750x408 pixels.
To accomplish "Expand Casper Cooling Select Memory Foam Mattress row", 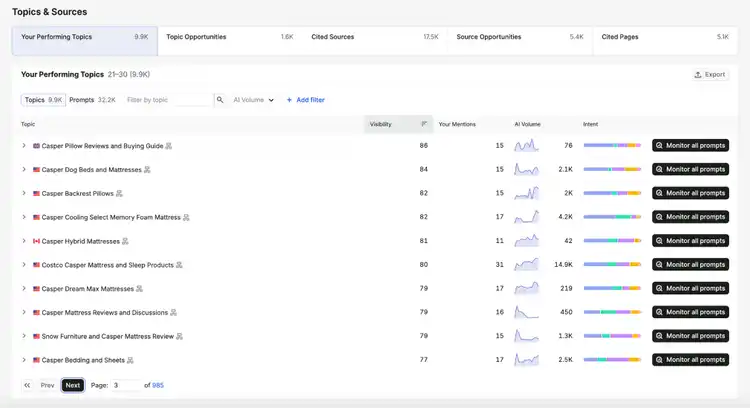I will pyautogui.click(x=24, y=217).
